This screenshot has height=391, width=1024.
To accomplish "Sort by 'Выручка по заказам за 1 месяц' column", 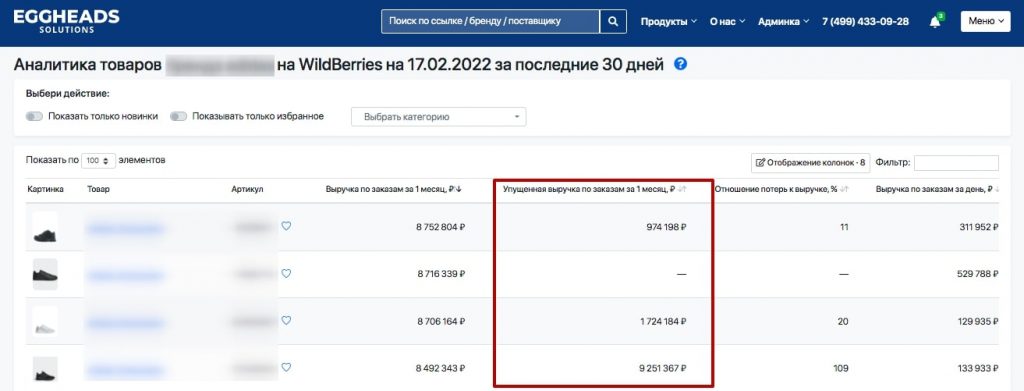I will tap(394, 189).
